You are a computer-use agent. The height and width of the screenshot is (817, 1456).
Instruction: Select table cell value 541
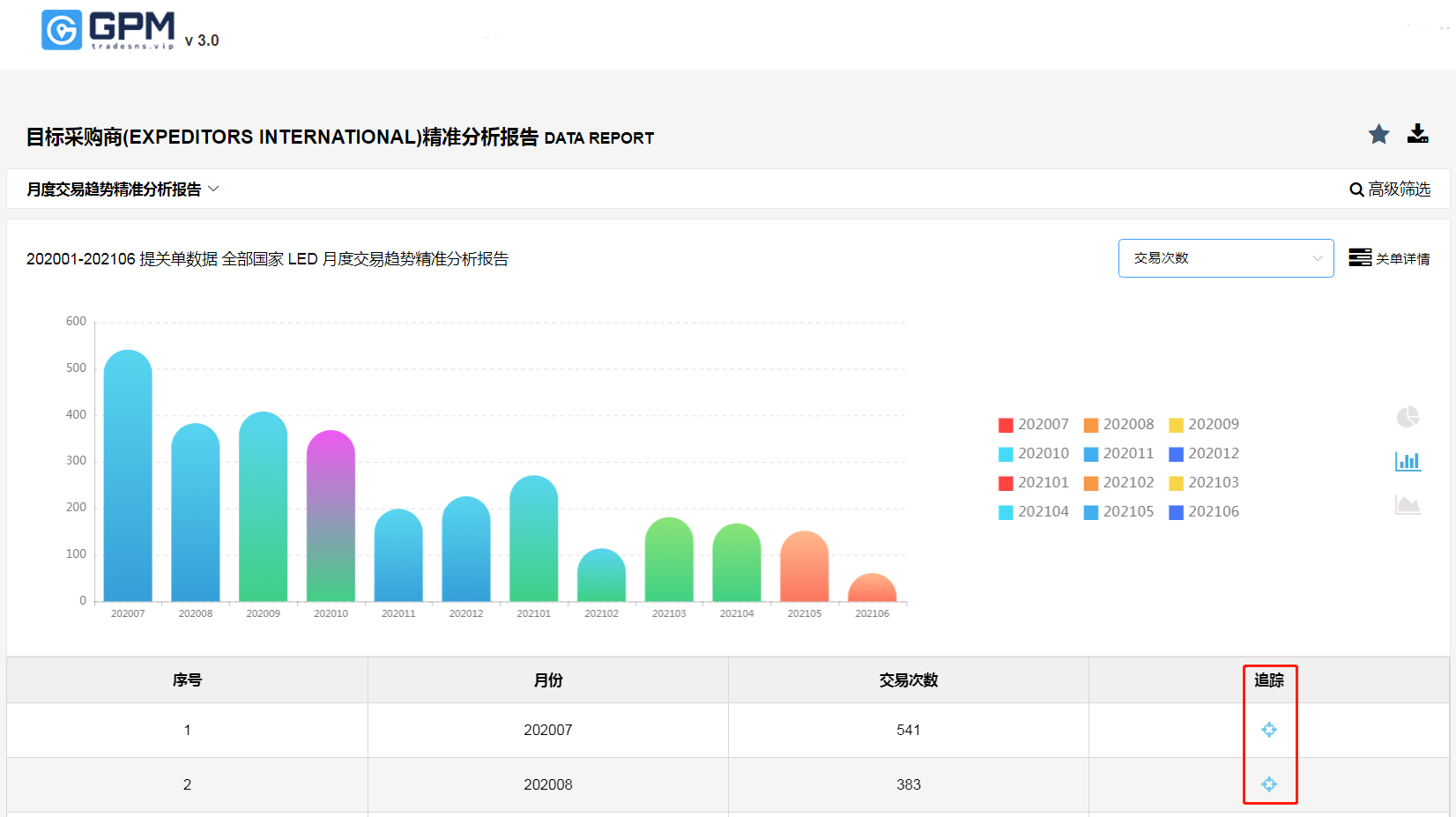pyautogui.click(x=909, y=730)
